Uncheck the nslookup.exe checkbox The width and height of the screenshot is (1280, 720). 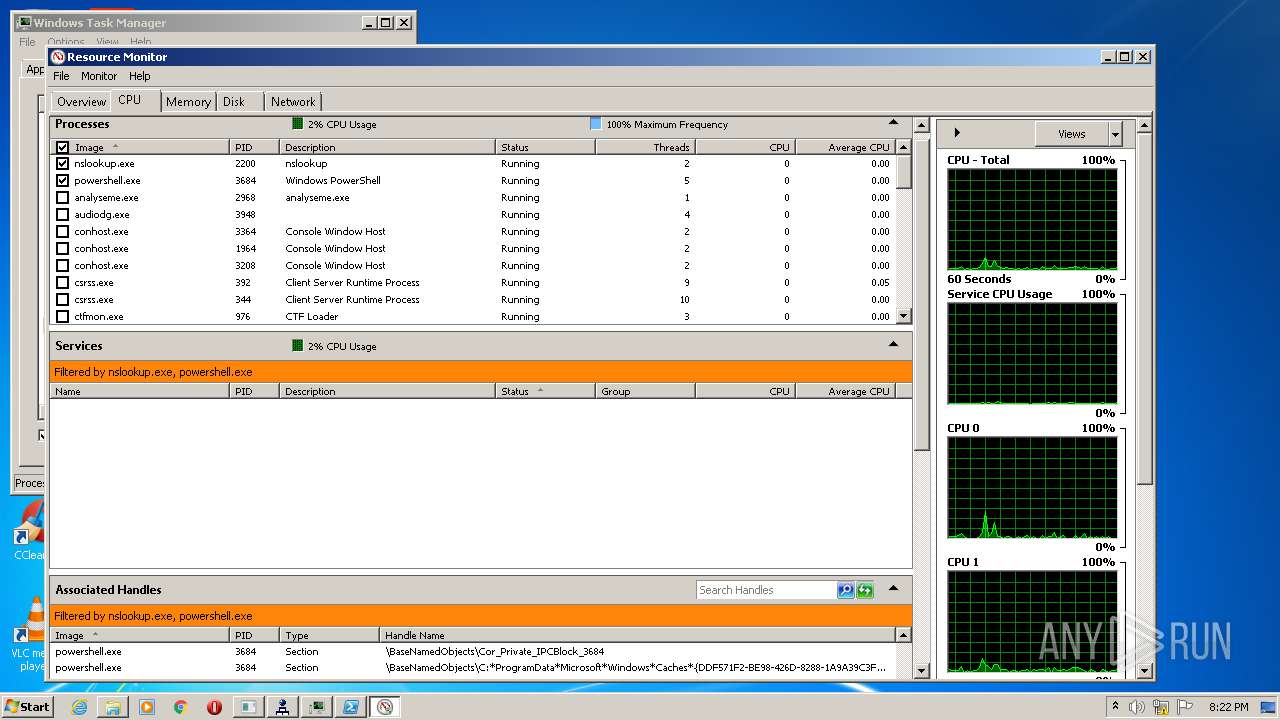pos(63,164)
